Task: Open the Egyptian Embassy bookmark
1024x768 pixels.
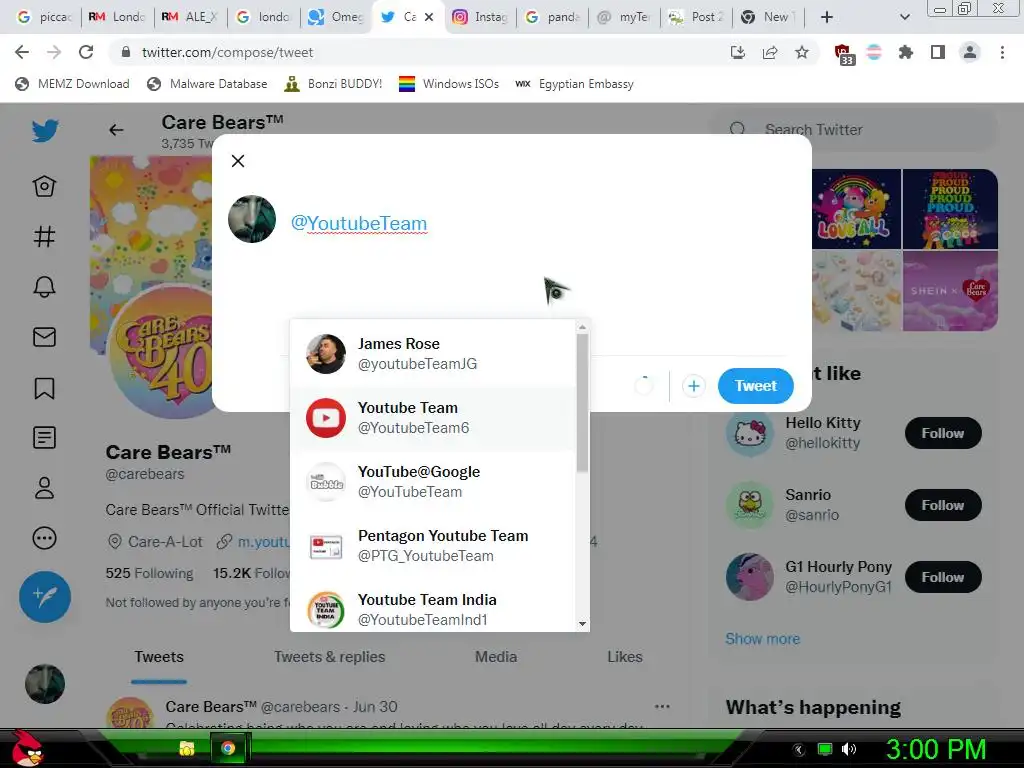Action: click(x=574, y=84)
